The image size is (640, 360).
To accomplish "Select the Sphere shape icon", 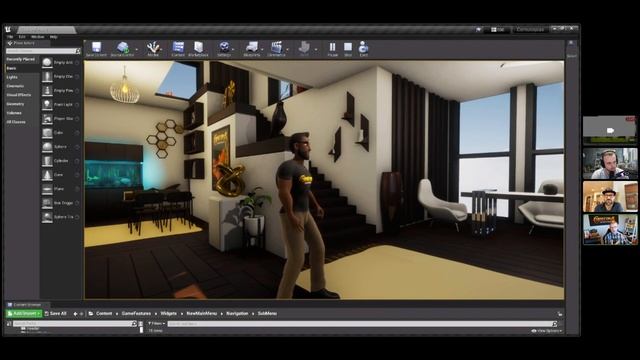I will click(47, 147).
